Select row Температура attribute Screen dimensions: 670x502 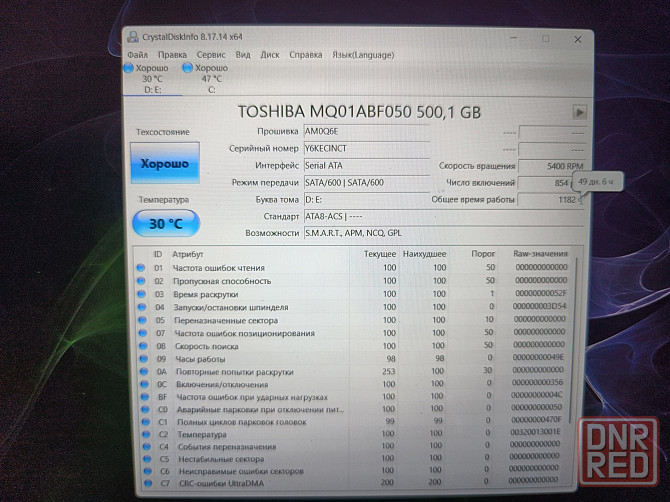tap(353, 434)
